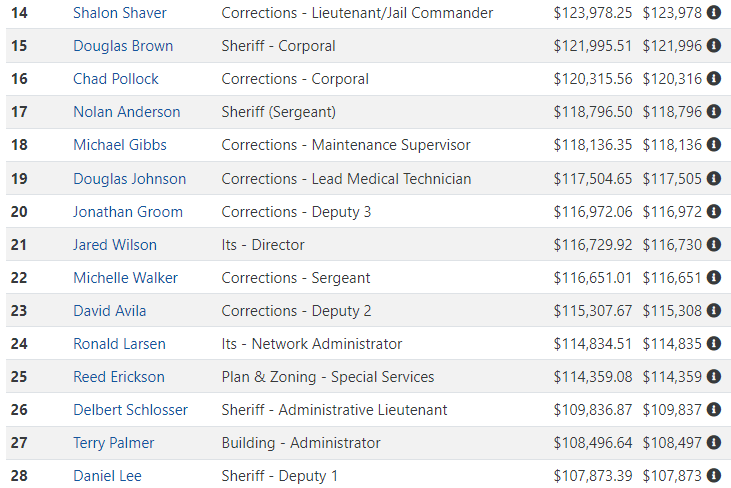The height and width of the screenshot is (488, 731).
Task: Open Shalon Shaver's employee profile link
Action: click(119, 13)
